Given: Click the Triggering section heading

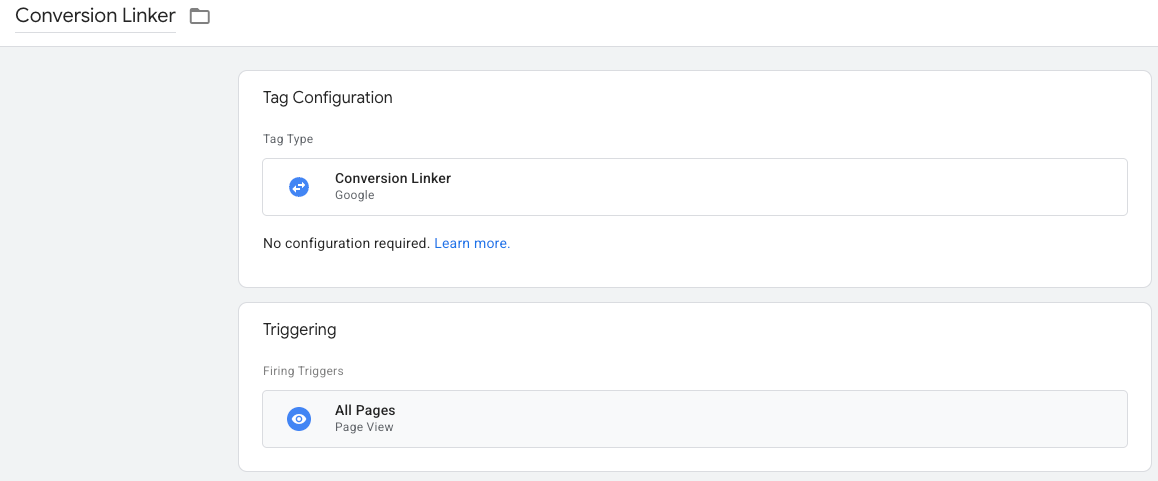Looking at the screenshot, I should click(299, 330).
